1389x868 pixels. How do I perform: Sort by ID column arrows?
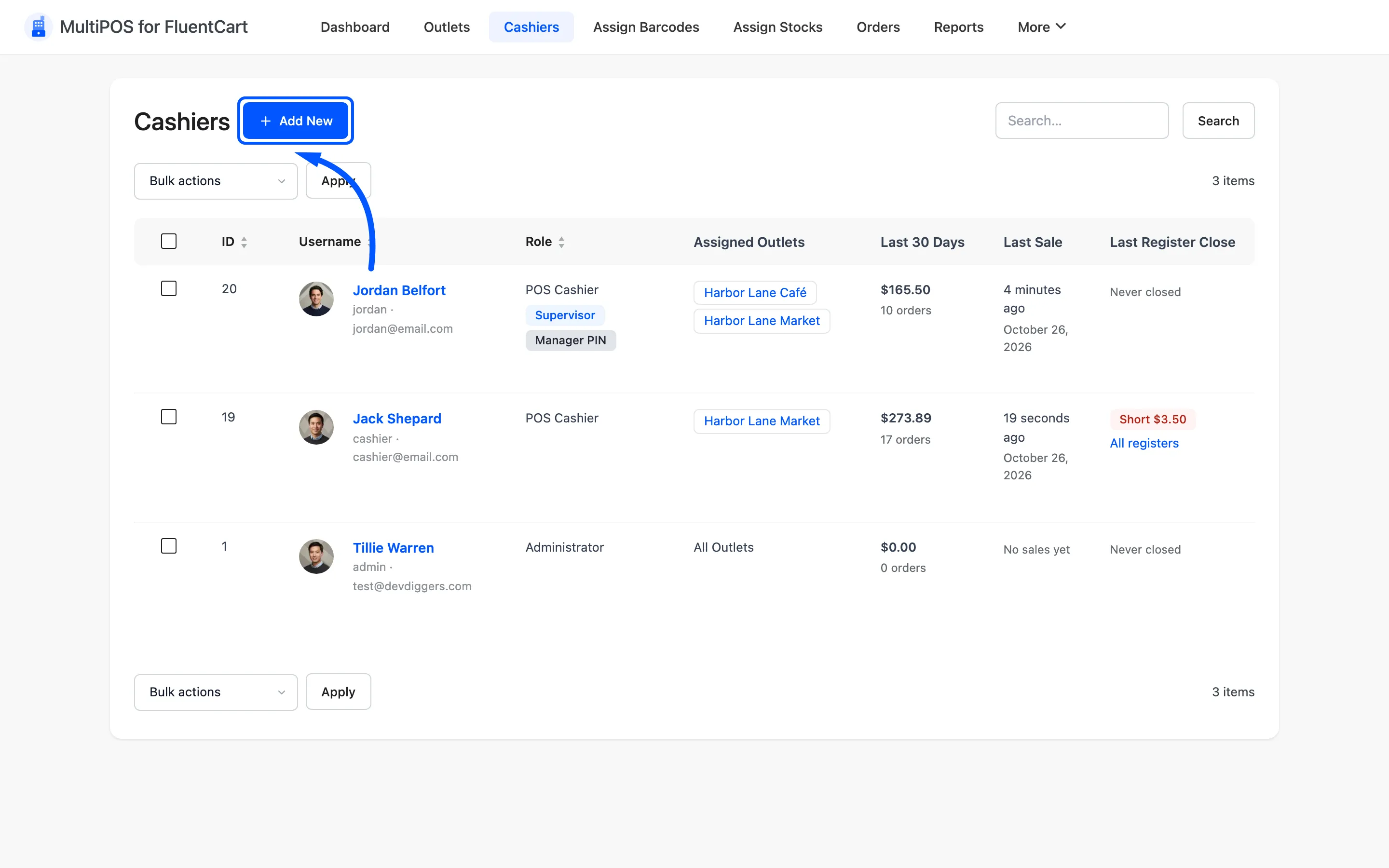click(244, 242)
